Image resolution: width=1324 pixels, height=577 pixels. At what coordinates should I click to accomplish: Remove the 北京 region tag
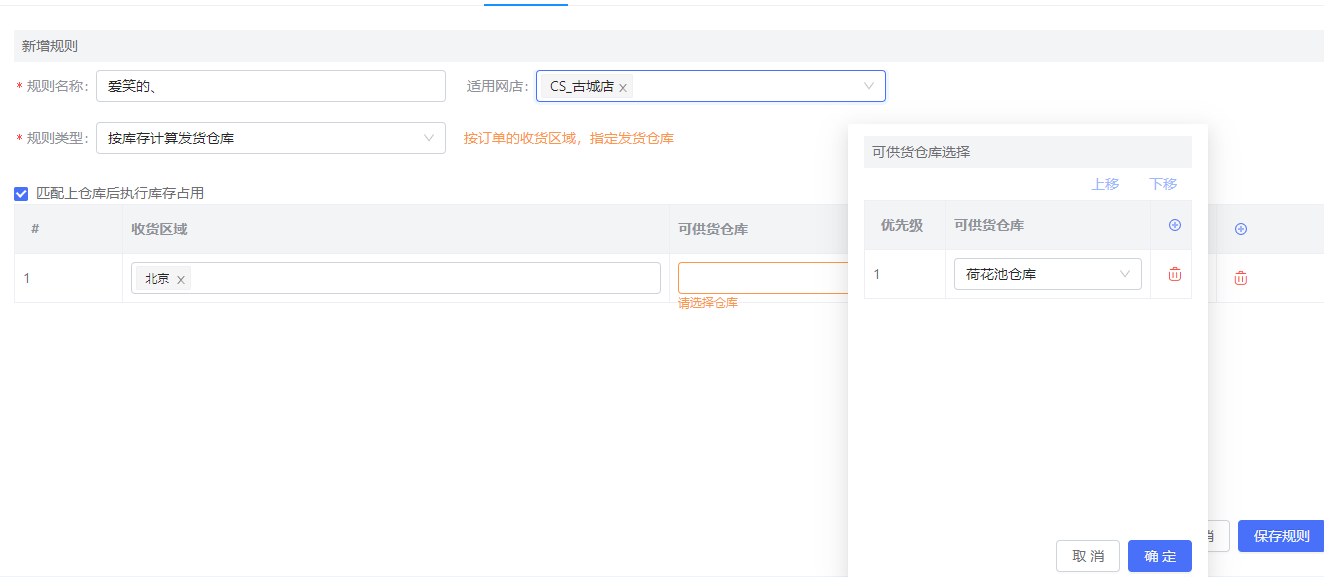(x=181, y=280)
